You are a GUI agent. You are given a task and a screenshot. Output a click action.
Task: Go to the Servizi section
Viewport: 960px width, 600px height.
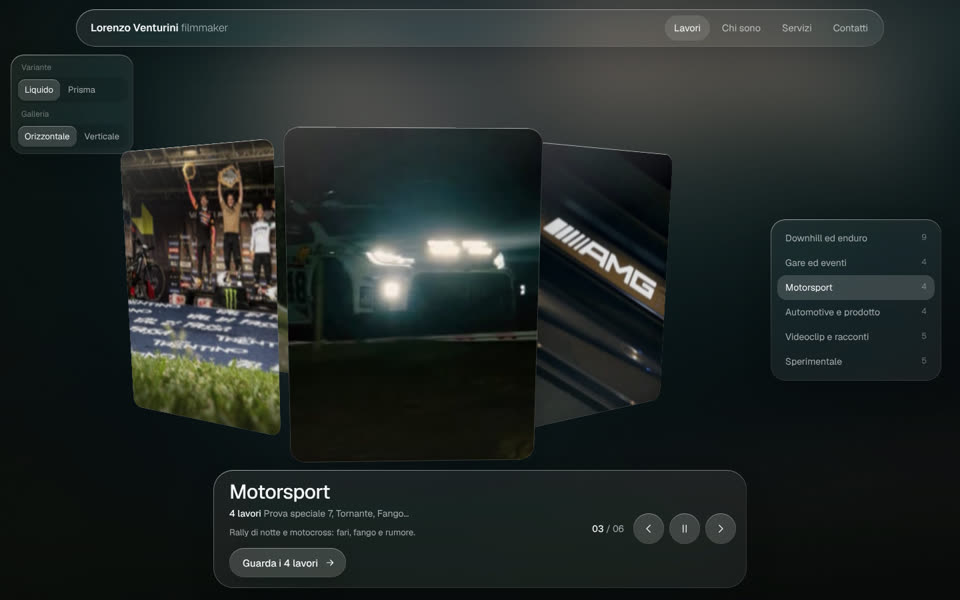(797, 28)
